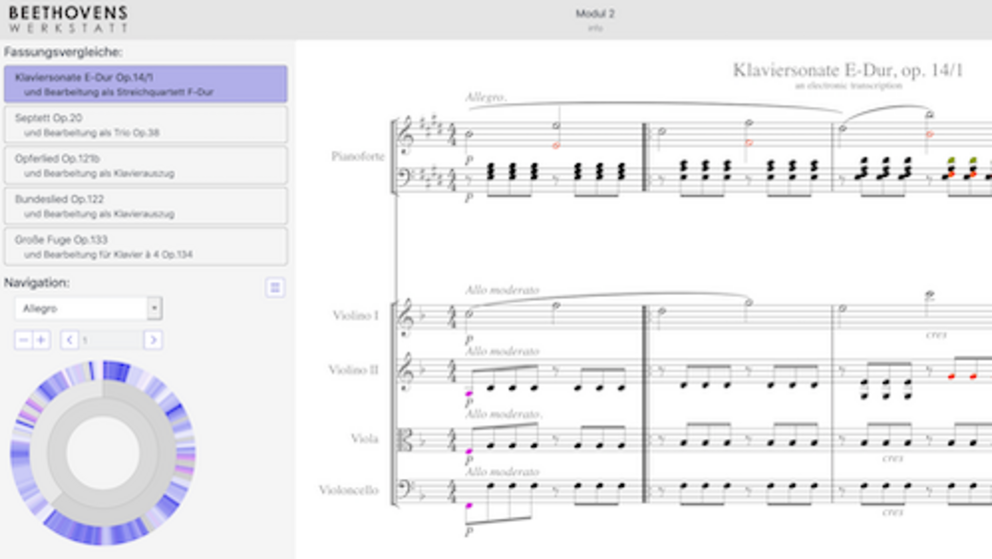The width and height of the screenshot is (992, 559).
Task: Zoom out with the minus button
Action: click(x=23, y=340)
